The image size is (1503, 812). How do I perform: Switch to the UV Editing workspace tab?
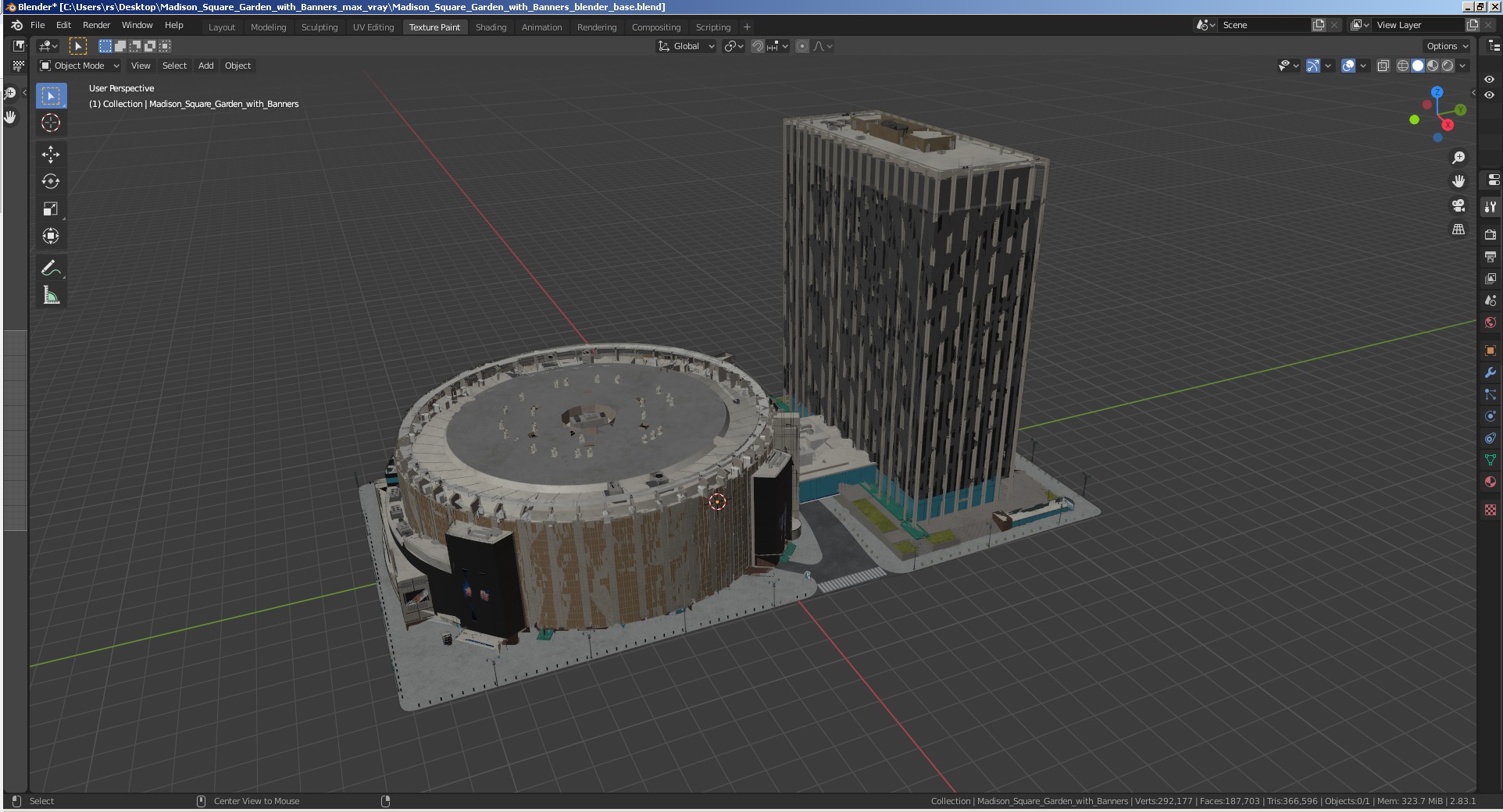click(x=373, y=27)
